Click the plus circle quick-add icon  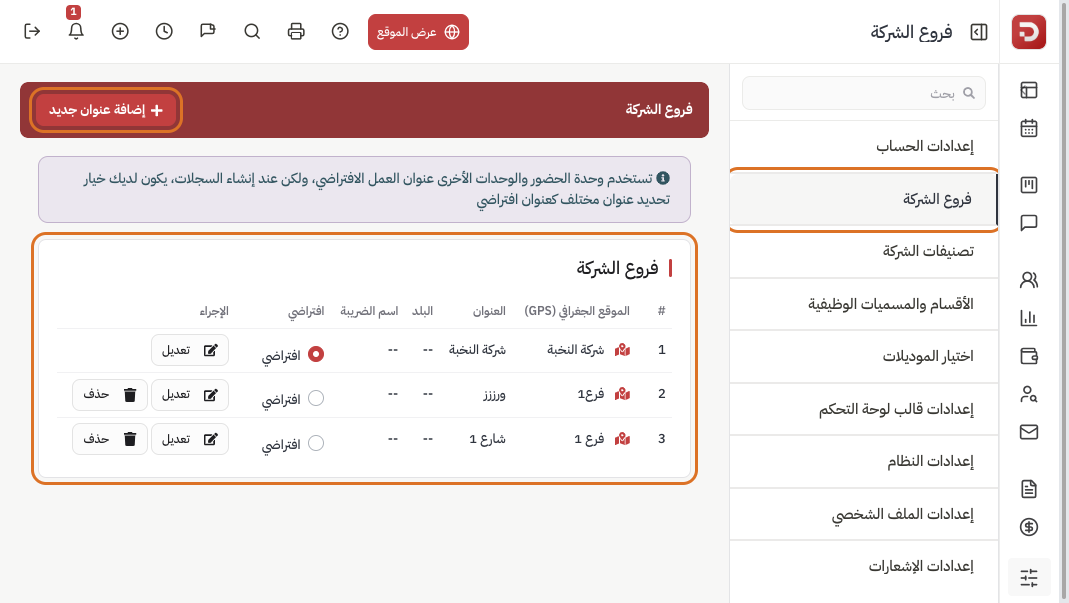coord(120,31)
